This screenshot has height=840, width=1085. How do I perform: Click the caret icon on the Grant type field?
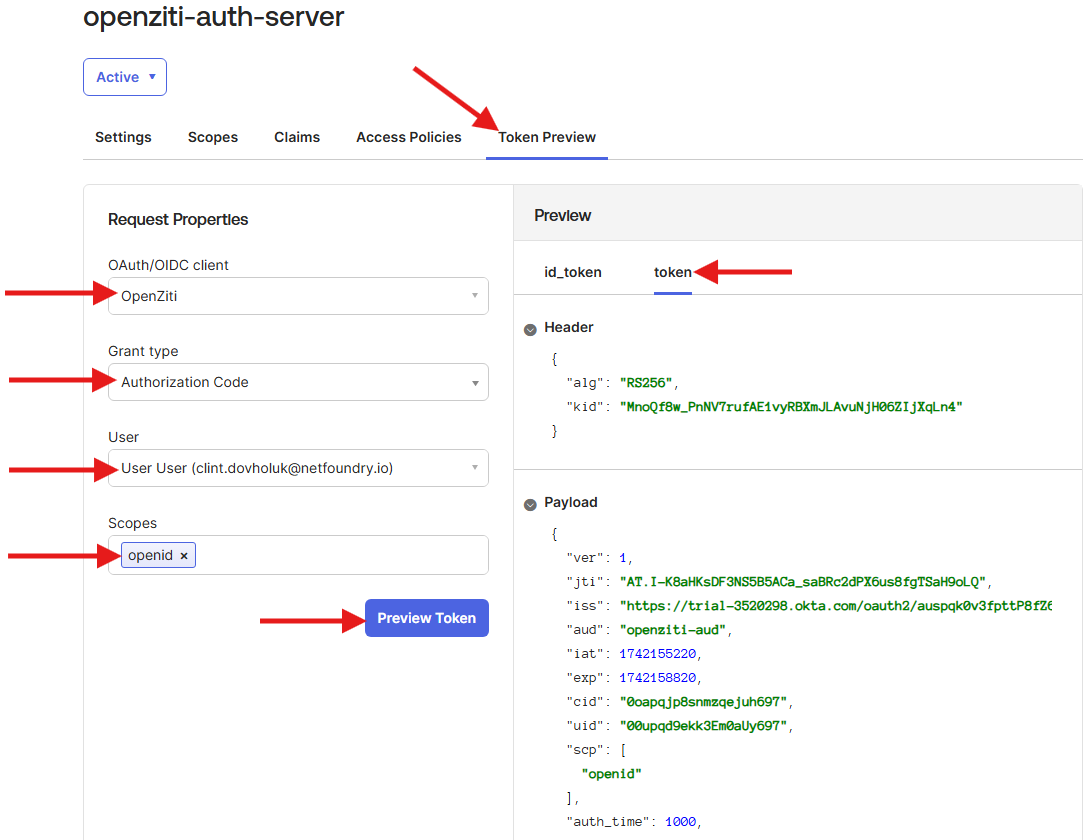(474, 381)
